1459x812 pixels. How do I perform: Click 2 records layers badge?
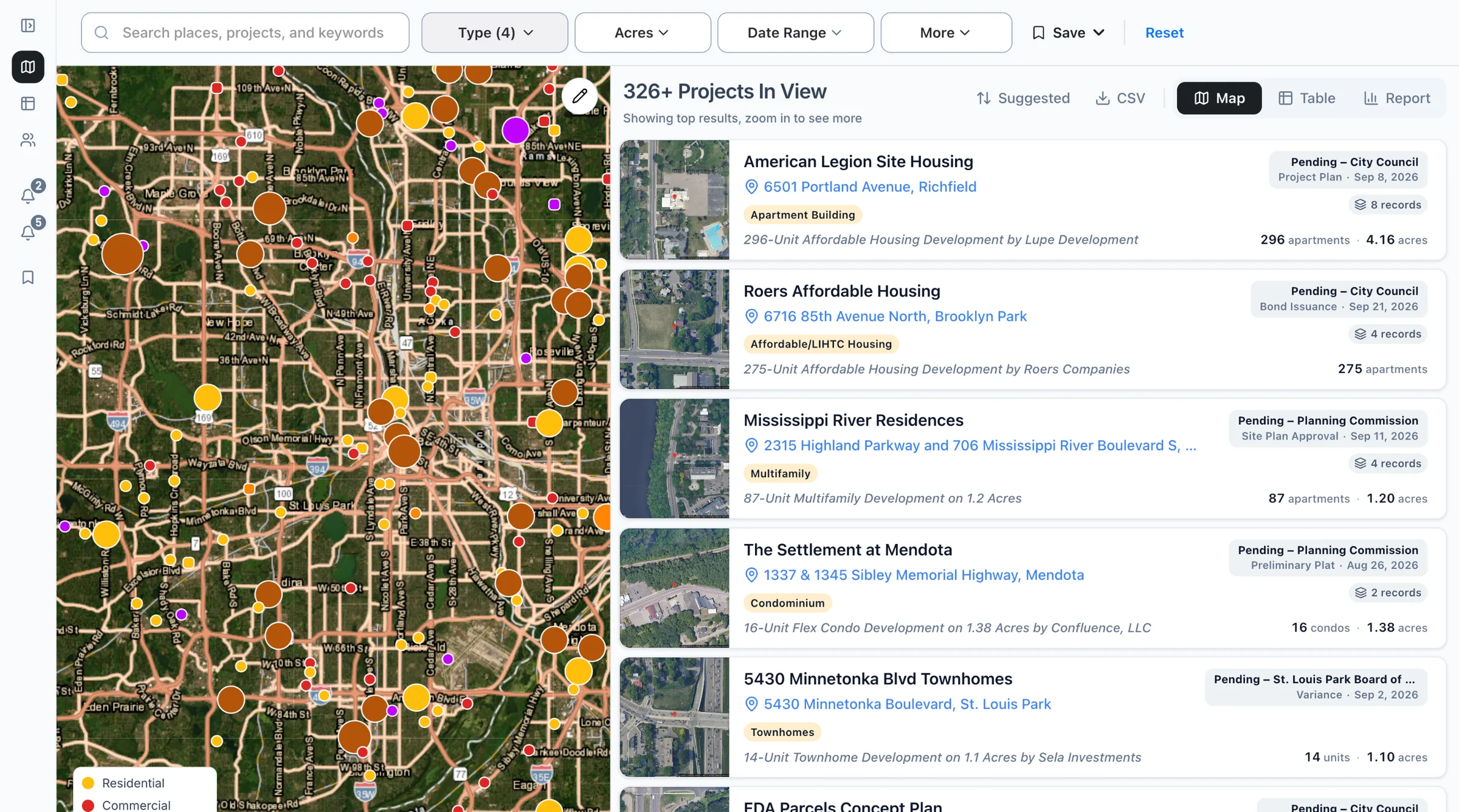click(x=1388, y=593)
